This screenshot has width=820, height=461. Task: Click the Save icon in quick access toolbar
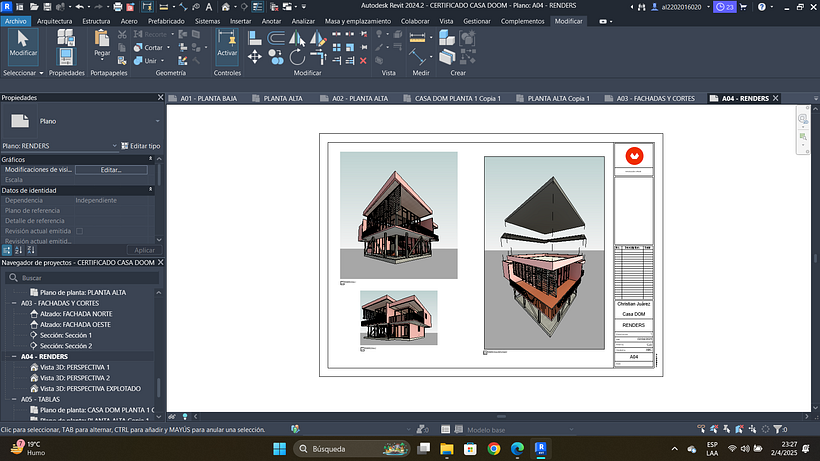(x=47, y=7)
